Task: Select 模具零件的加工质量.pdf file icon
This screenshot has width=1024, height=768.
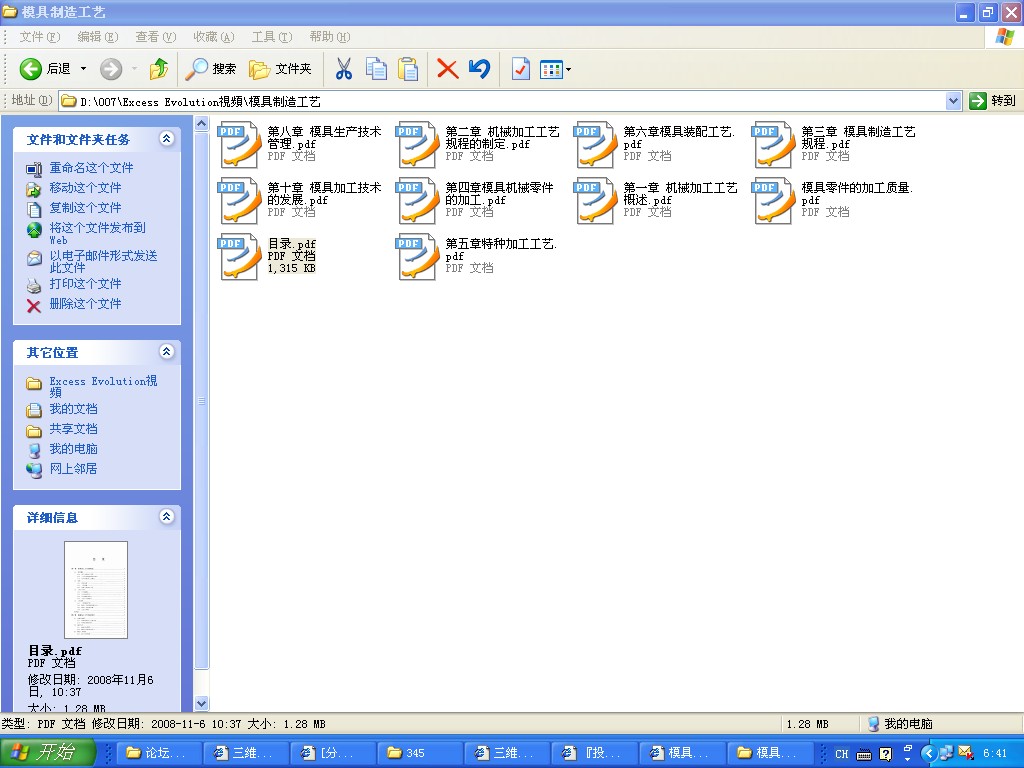Action: pyautogui.click(x=773, y=200)
